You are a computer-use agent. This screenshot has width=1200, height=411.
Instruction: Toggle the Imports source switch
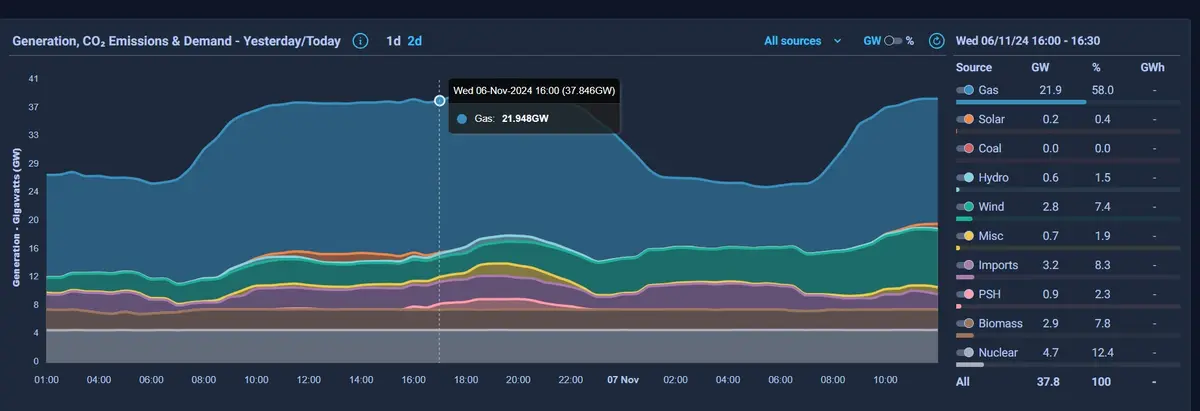[966, 265]
